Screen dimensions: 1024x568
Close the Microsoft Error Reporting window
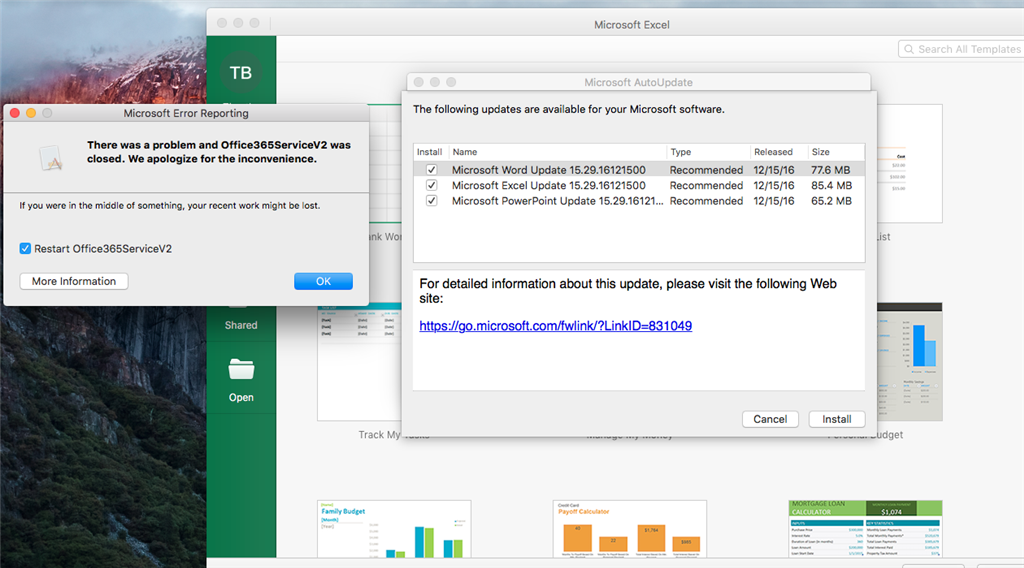pos(15,113)
